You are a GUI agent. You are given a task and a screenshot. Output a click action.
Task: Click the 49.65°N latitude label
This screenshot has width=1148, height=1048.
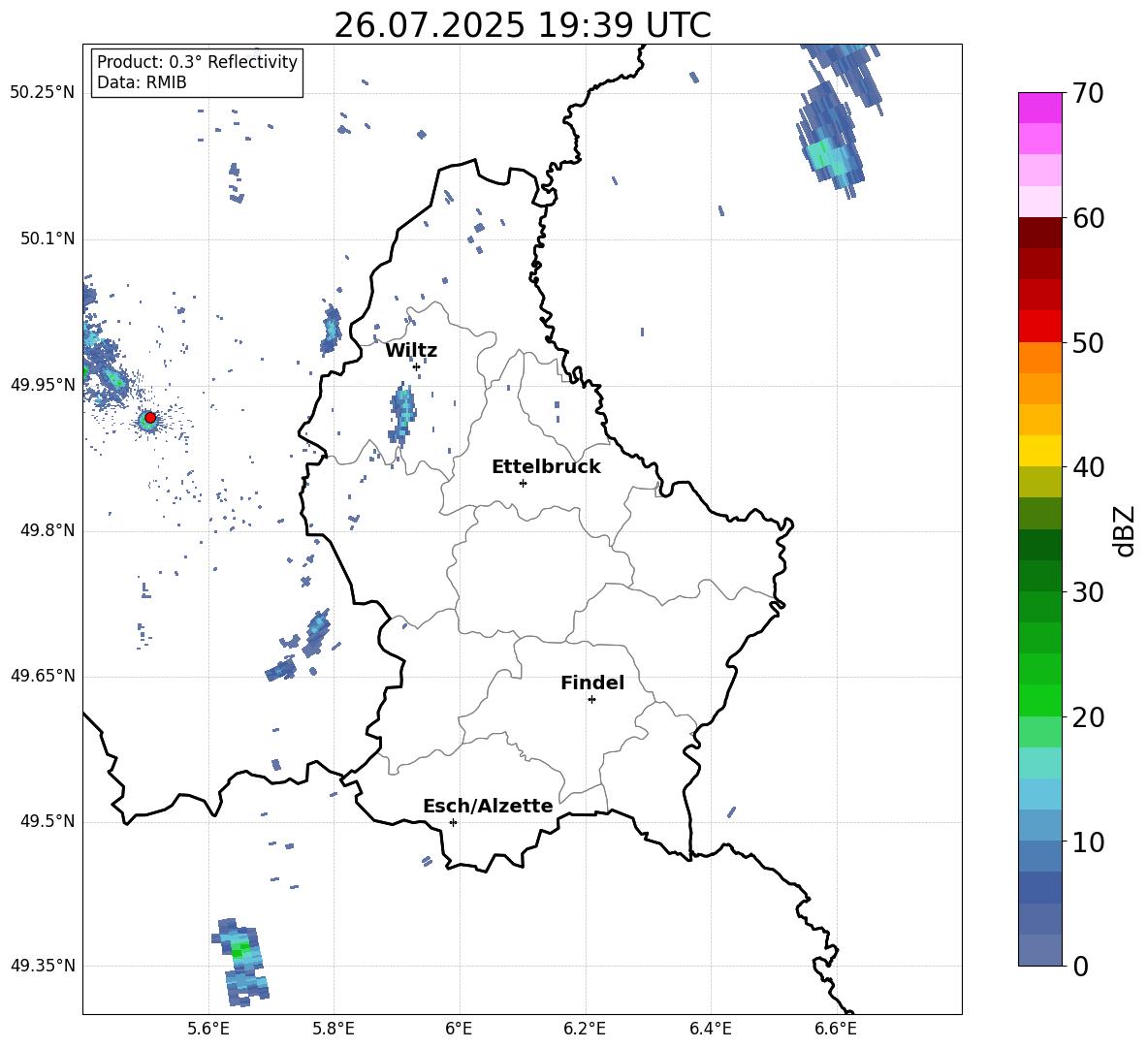43,676
